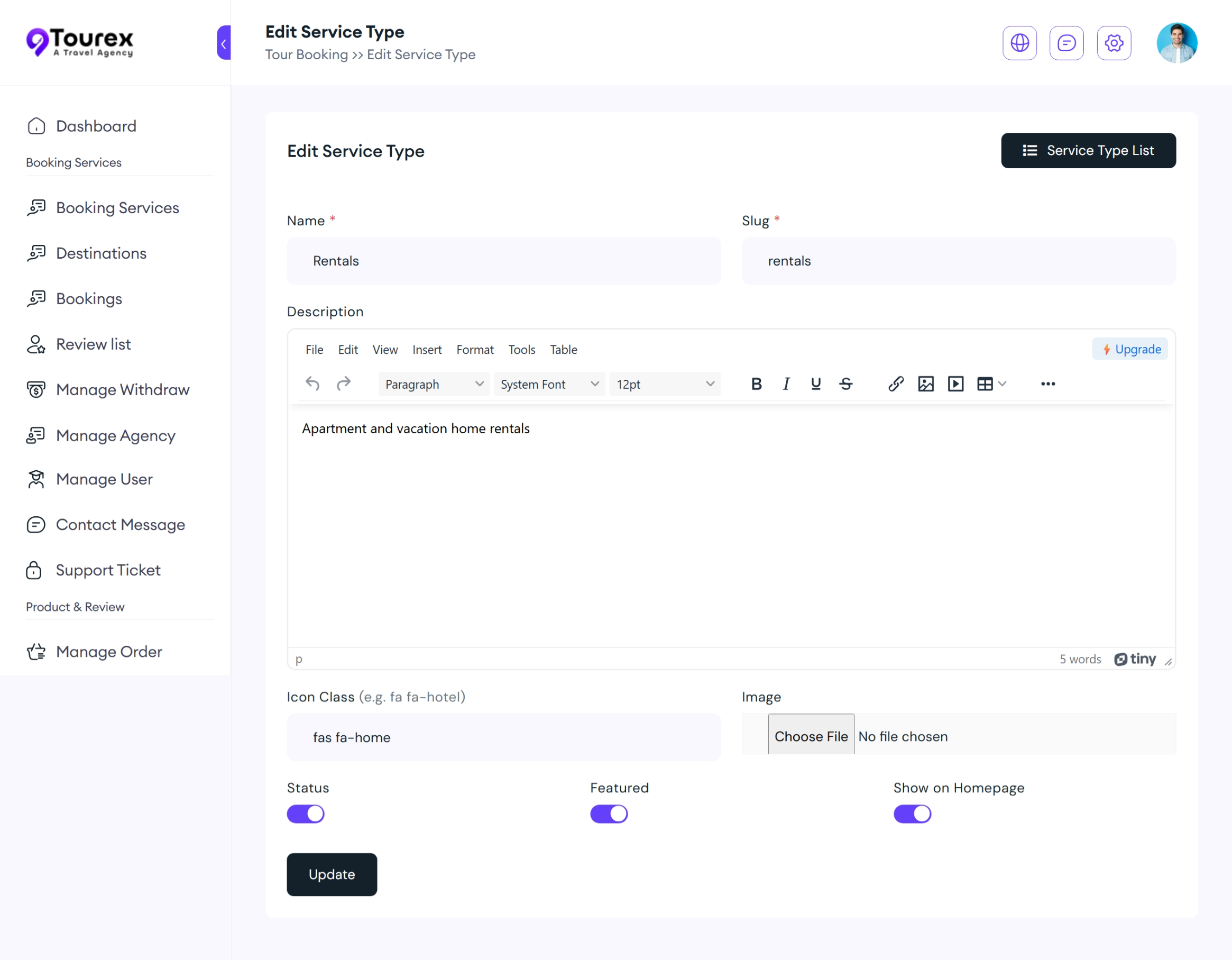Apply underline formatting in editor
The image size is (1232, 960).
coord(815,384)
